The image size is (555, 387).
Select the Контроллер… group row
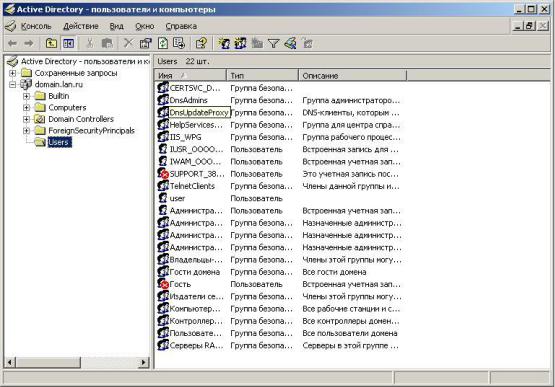[x=279, y=321]
